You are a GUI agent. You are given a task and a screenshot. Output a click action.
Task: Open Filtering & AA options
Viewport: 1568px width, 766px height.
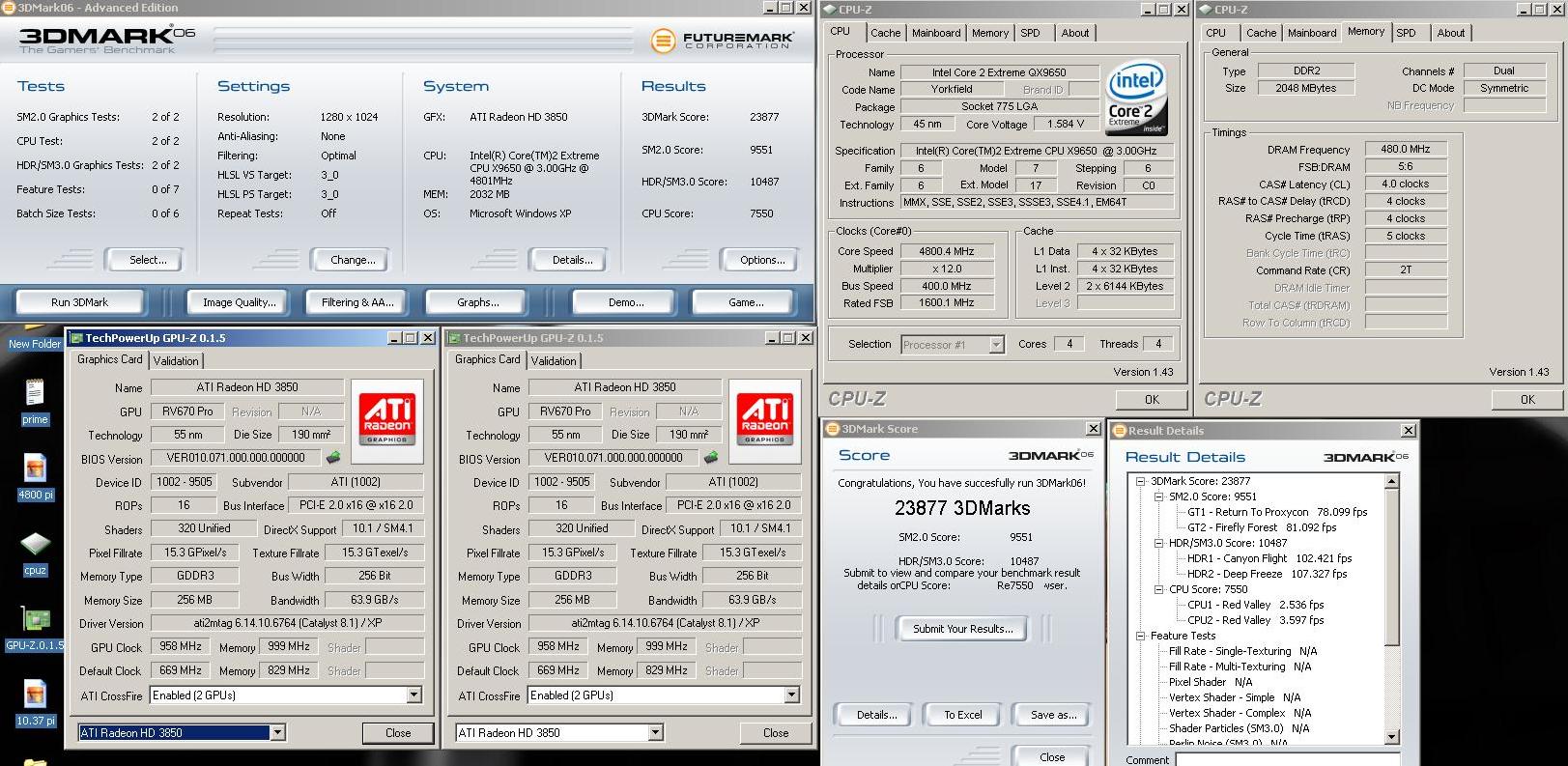pos(357,302)
